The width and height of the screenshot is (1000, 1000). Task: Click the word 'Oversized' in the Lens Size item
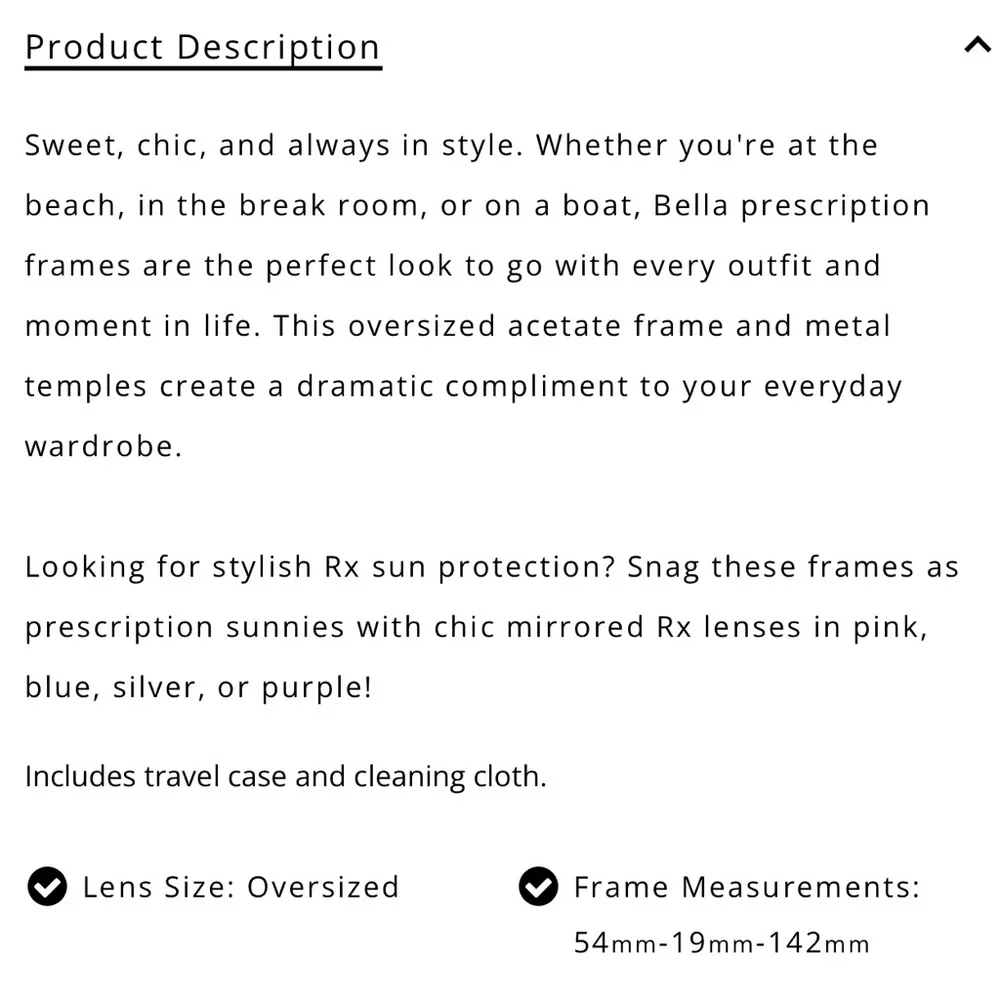[323, 887]
